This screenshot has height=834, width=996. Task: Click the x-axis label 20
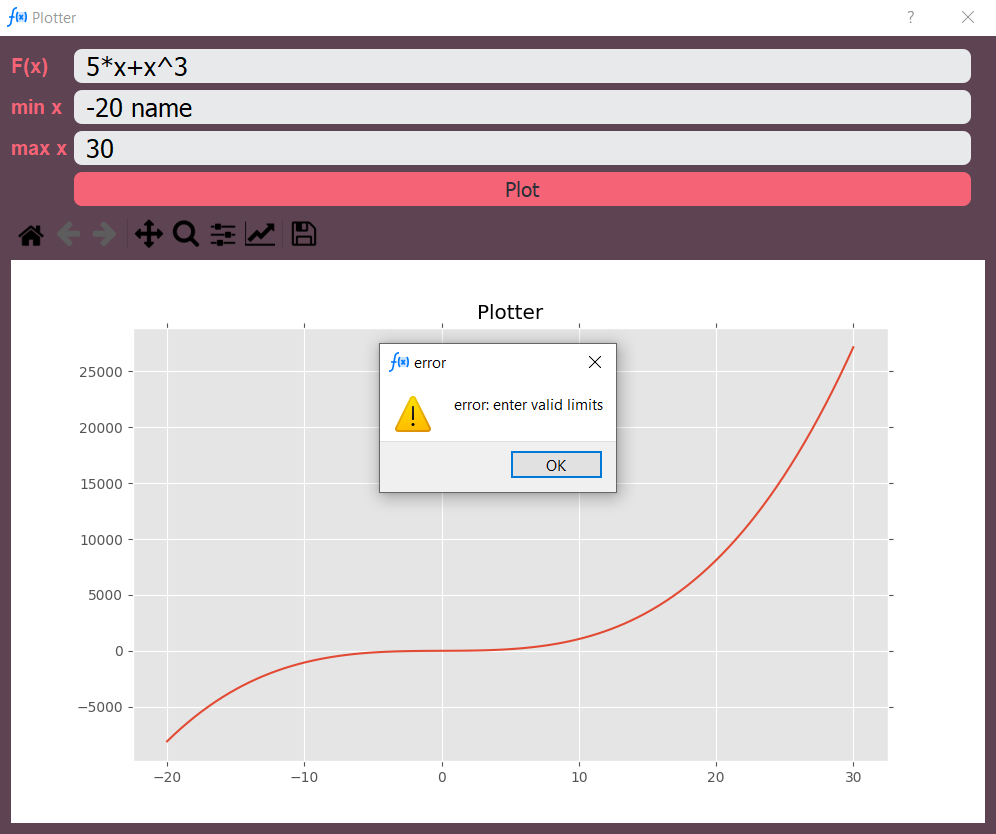click(716, 777)
